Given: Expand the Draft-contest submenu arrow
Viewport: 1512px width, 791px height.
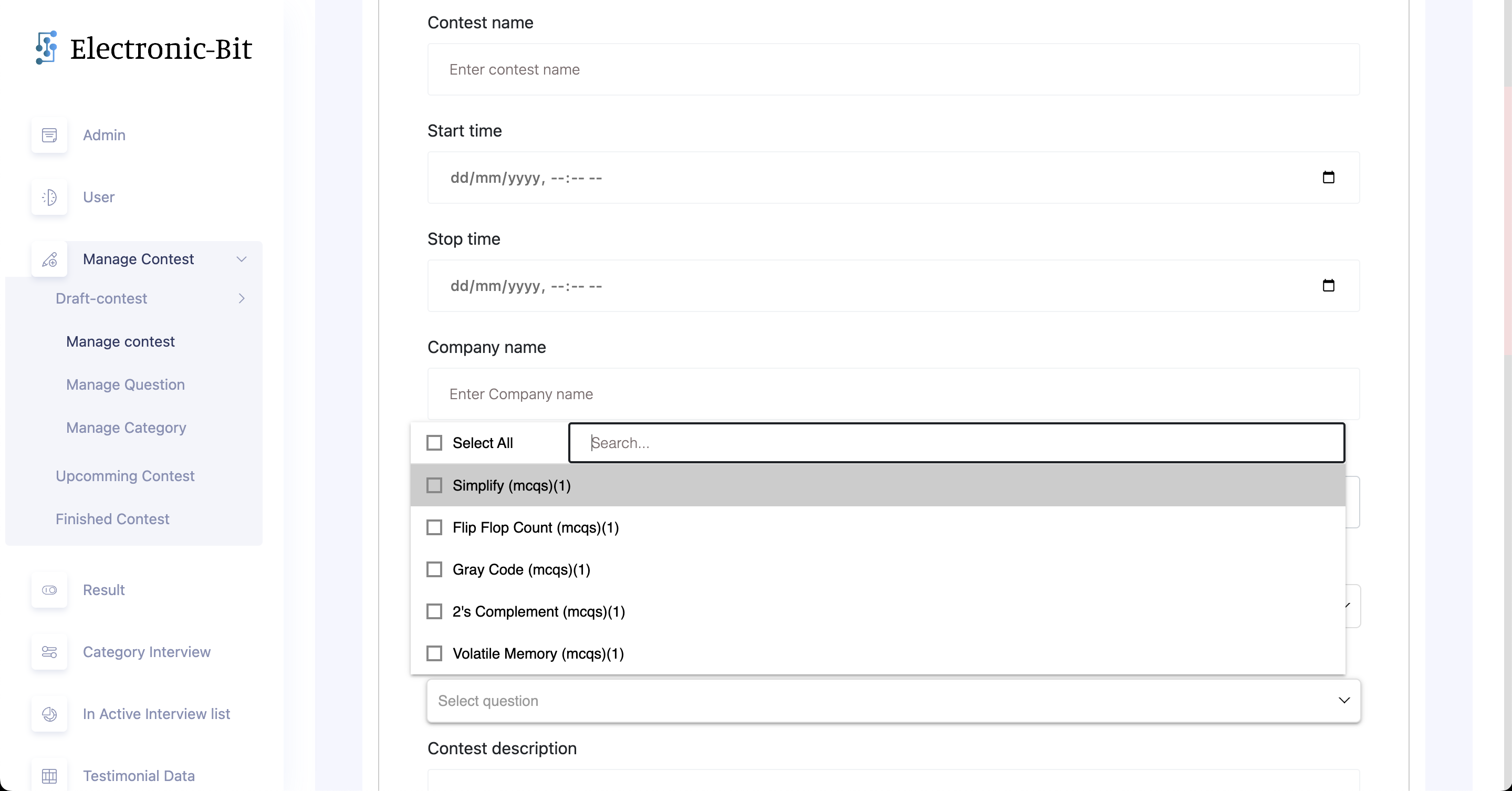Looking at the screenshot, I should (241, 298).
